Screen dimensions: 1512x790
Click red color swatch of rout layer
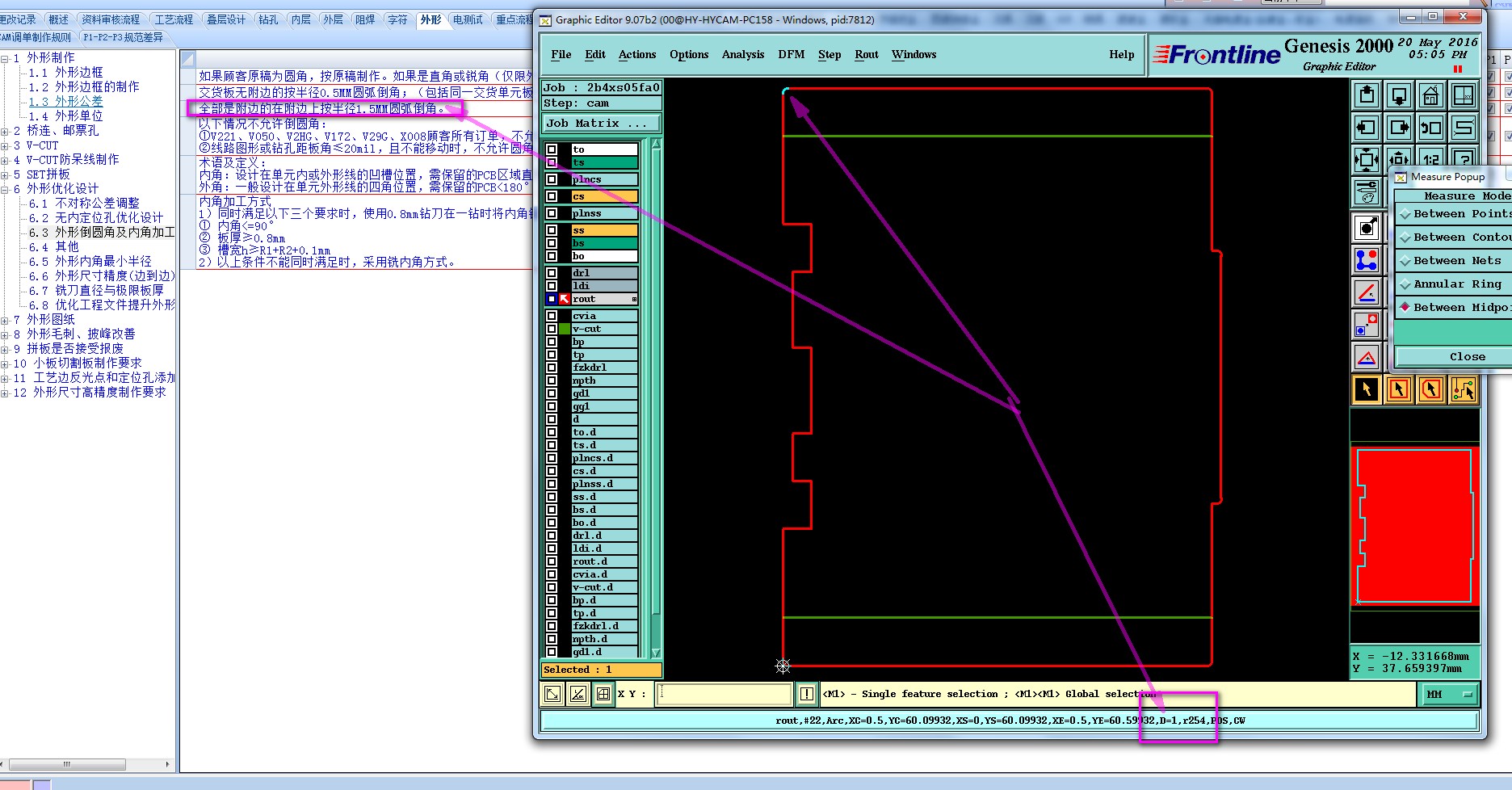pos(565,299)
